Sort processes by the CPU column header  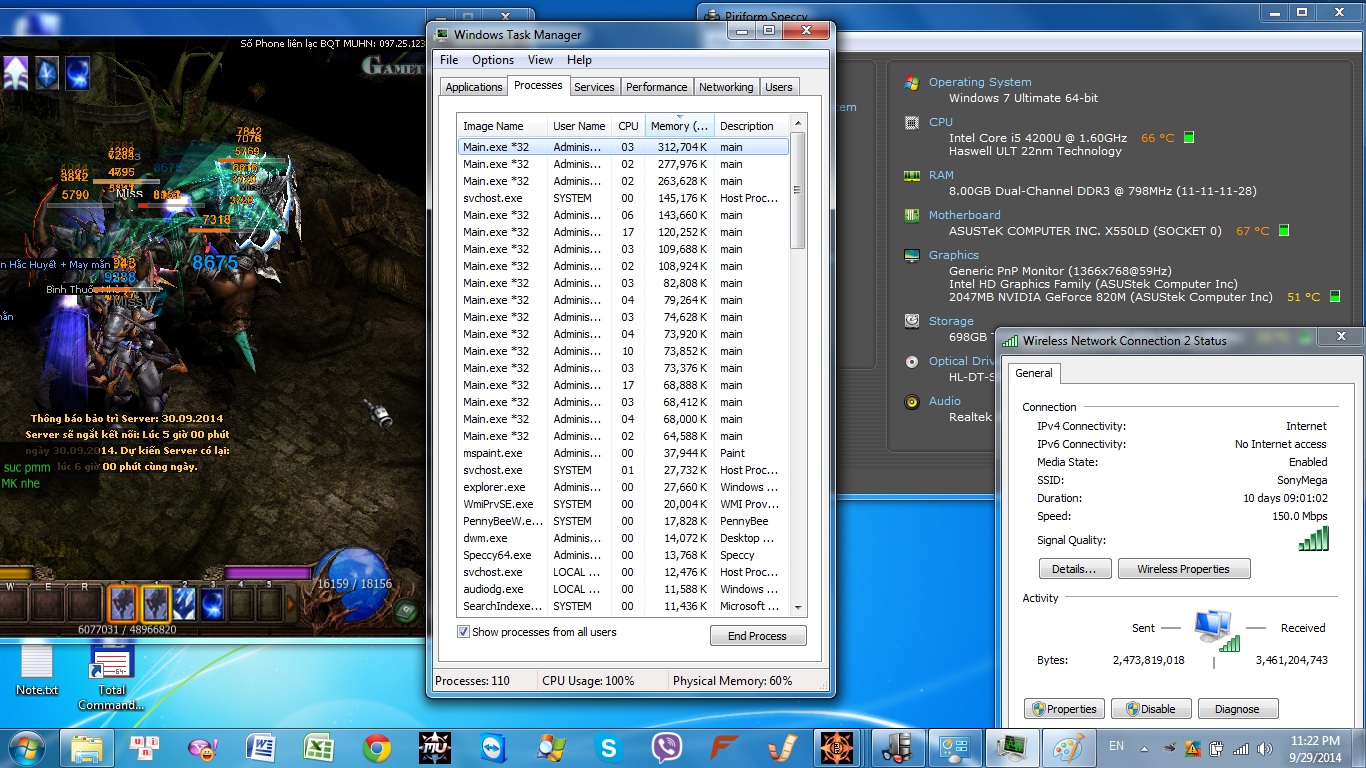click(x=629, y=126)
